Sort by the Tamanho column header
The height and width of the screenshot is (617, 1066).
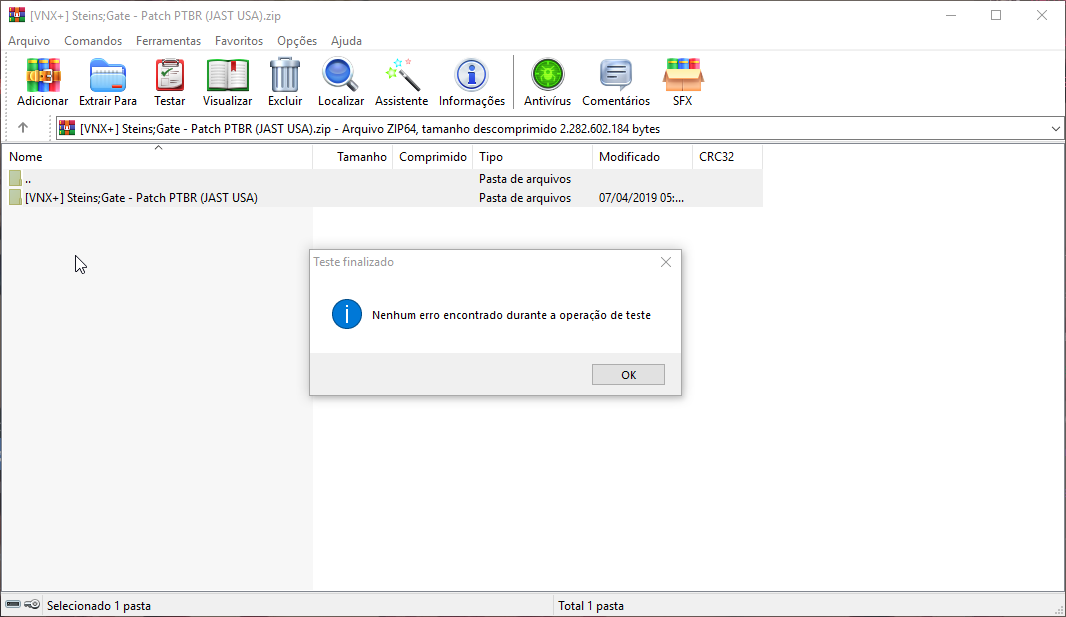point(352,157)
